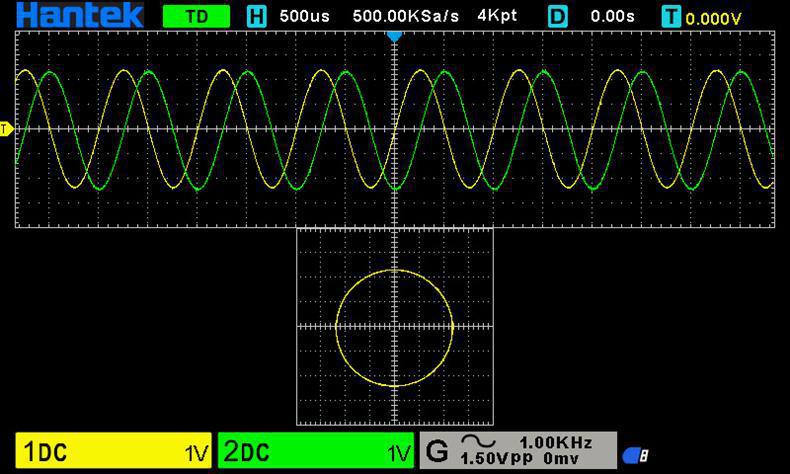Select the 500.00KSa/s sample rate readout
The width and height of the screenshot is (790, 474).
[x=407, y=16]
